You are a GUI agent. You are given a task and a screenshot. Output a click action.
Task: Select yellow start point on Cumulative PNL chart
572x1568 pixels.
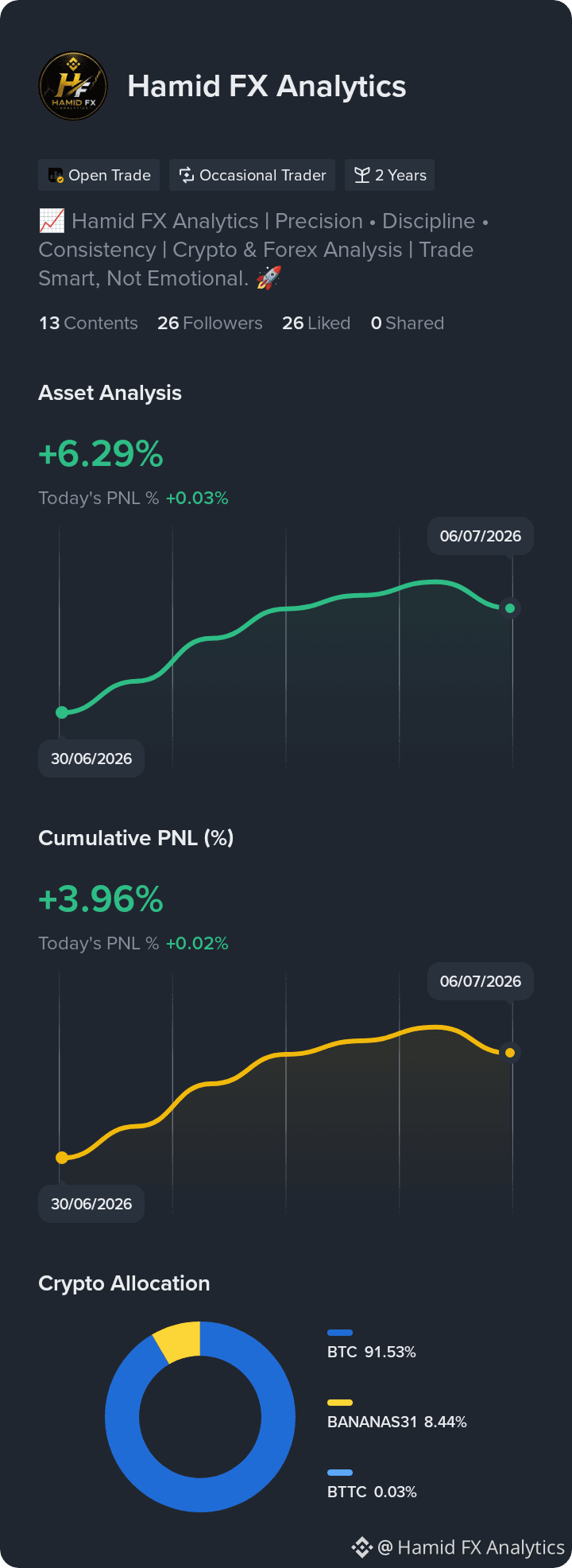[62, 1158]
